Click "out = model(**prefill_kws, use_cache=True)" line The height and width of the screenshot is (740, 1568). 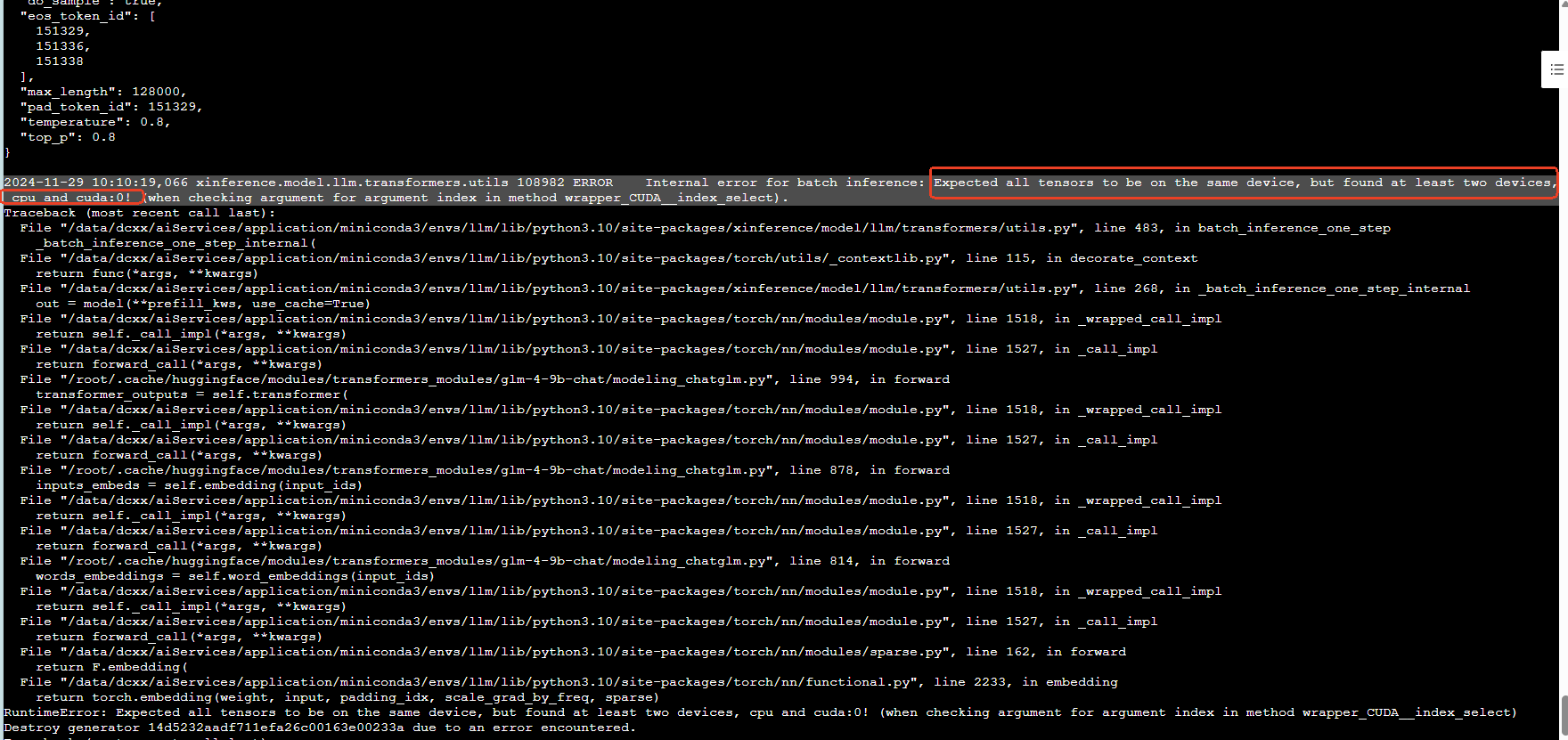(203, 304)
